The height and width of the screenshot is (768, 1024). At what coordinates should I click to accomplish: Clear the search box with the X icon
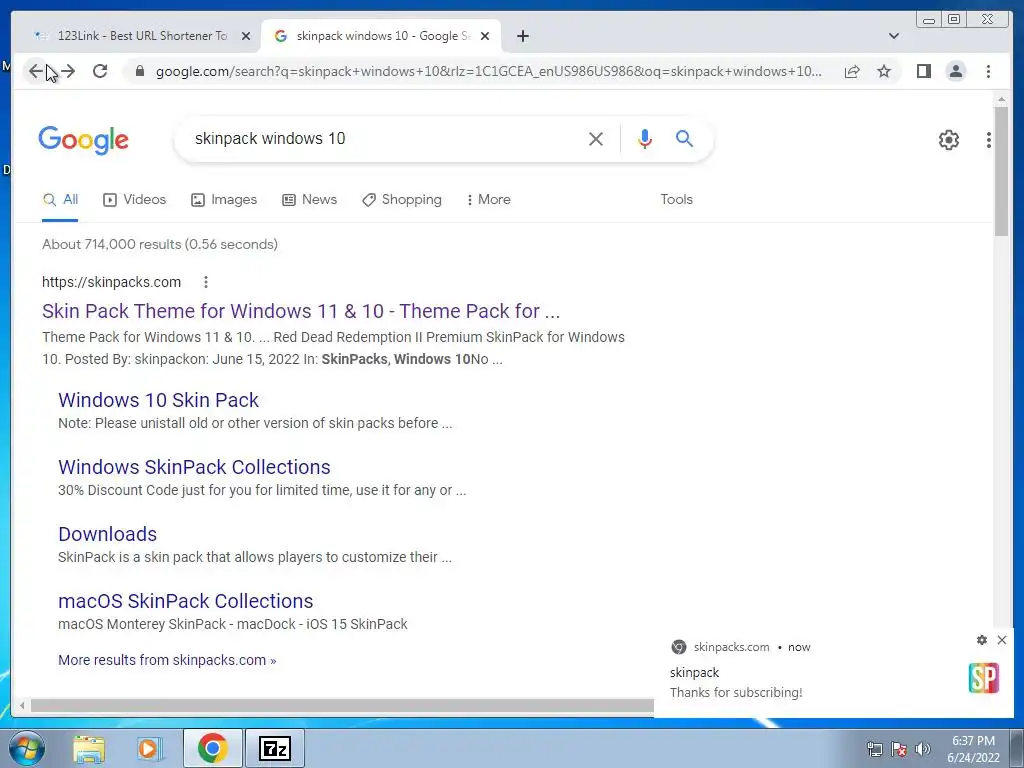[x=596, y=138]
